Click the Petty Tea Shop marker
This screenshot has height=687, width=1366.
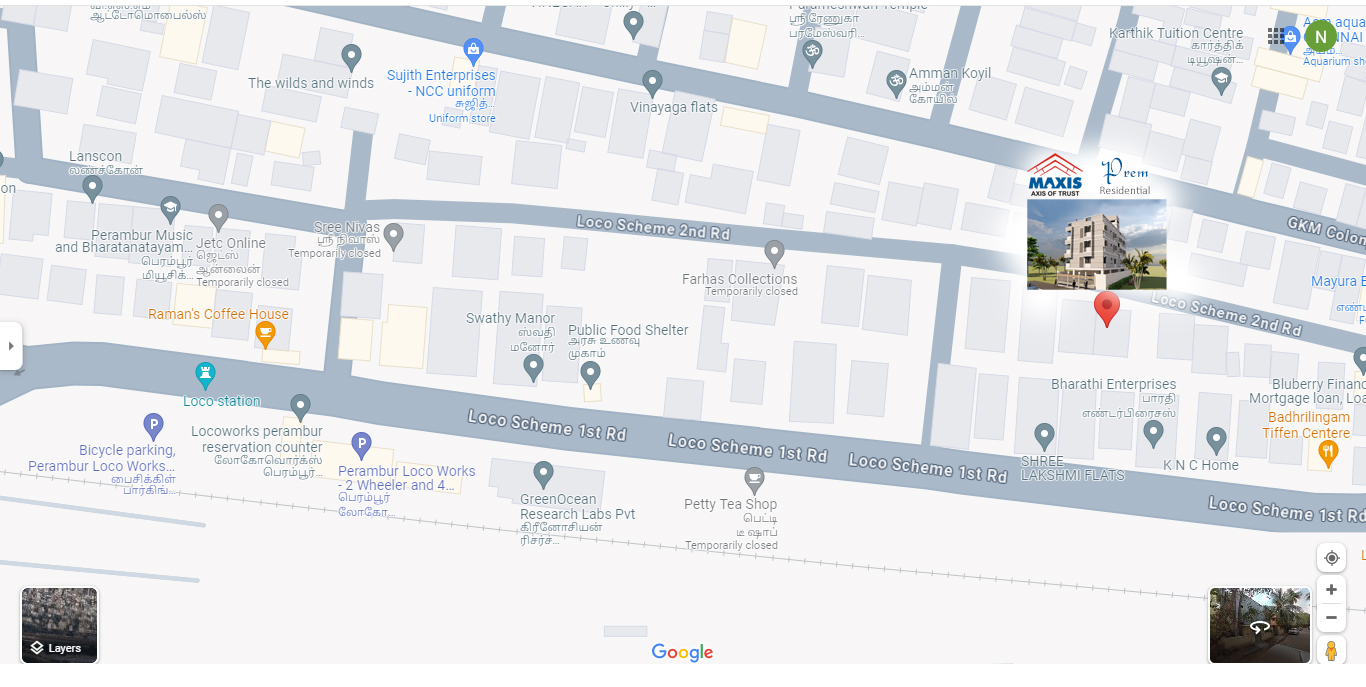[755, 481]
